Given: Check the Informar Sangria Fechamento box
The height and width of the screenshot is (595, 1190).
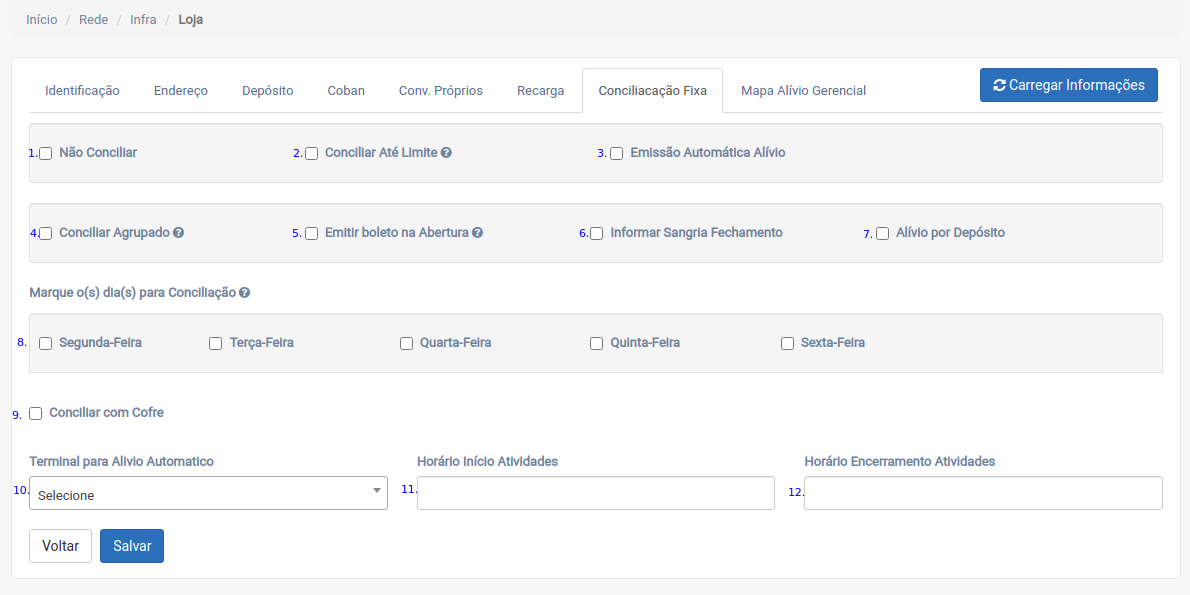Looking at the screenshot, I should 597,234.
